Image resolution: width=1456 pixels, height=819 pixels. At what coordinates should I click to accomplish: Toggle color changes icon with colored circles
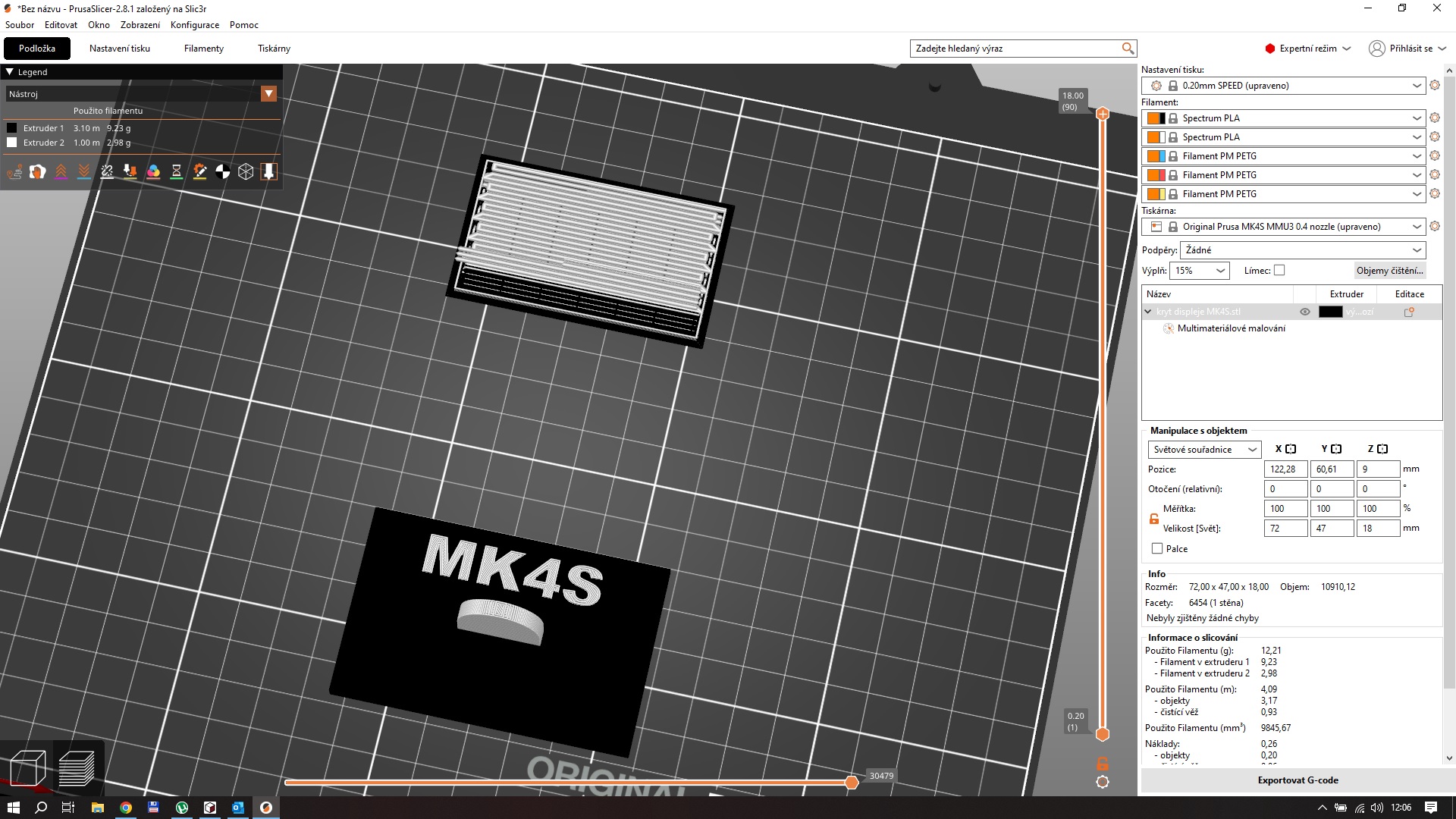[153, 172]
